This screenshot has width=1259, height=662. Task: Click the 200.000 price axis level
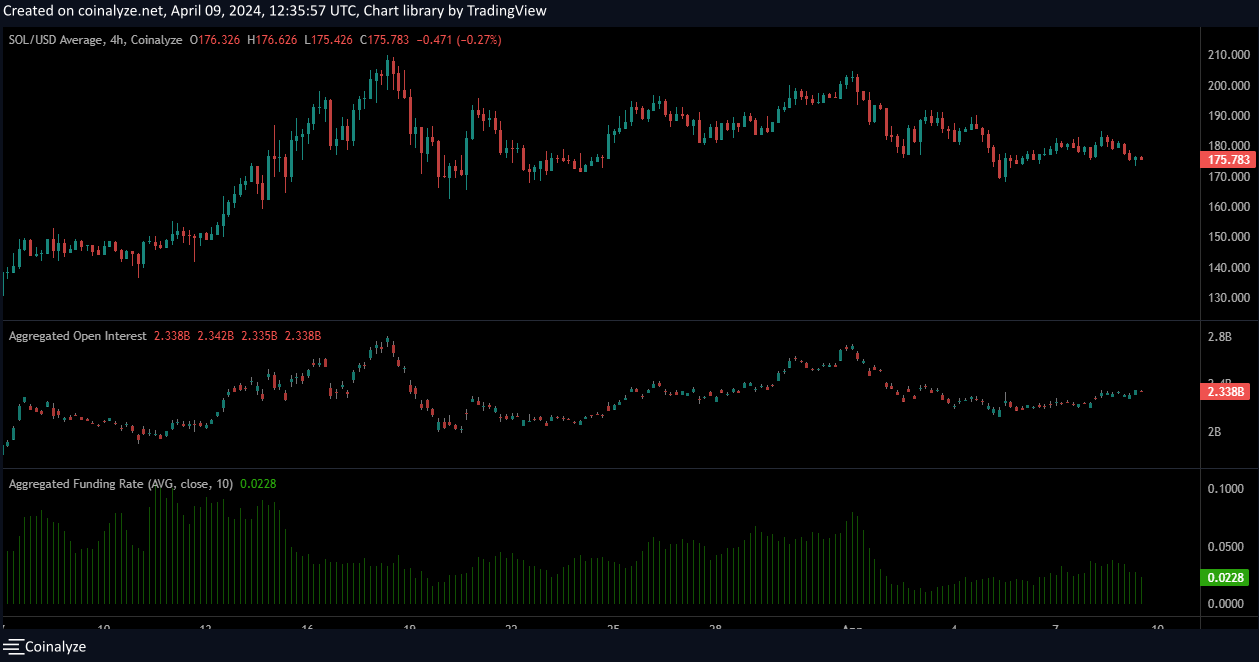(x=1228, y=86)
